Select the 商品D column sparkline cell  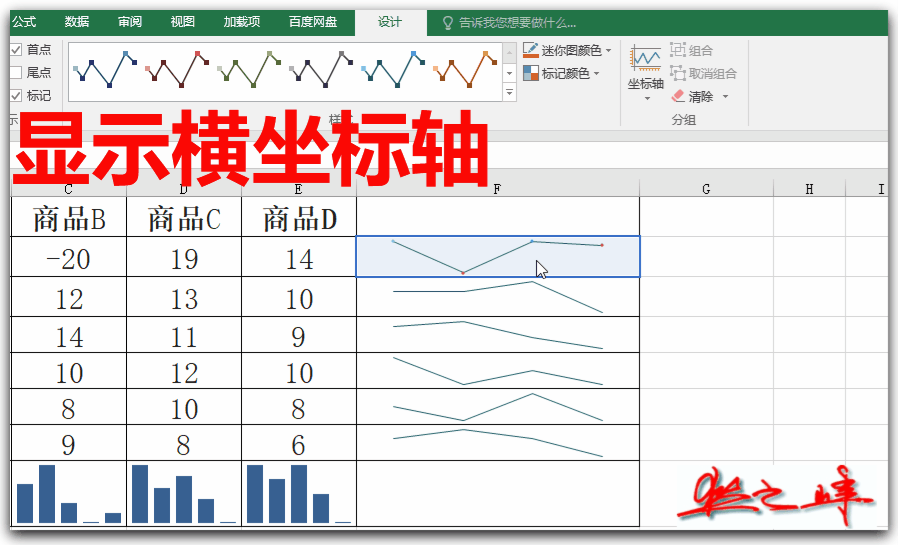pos(299,494)
